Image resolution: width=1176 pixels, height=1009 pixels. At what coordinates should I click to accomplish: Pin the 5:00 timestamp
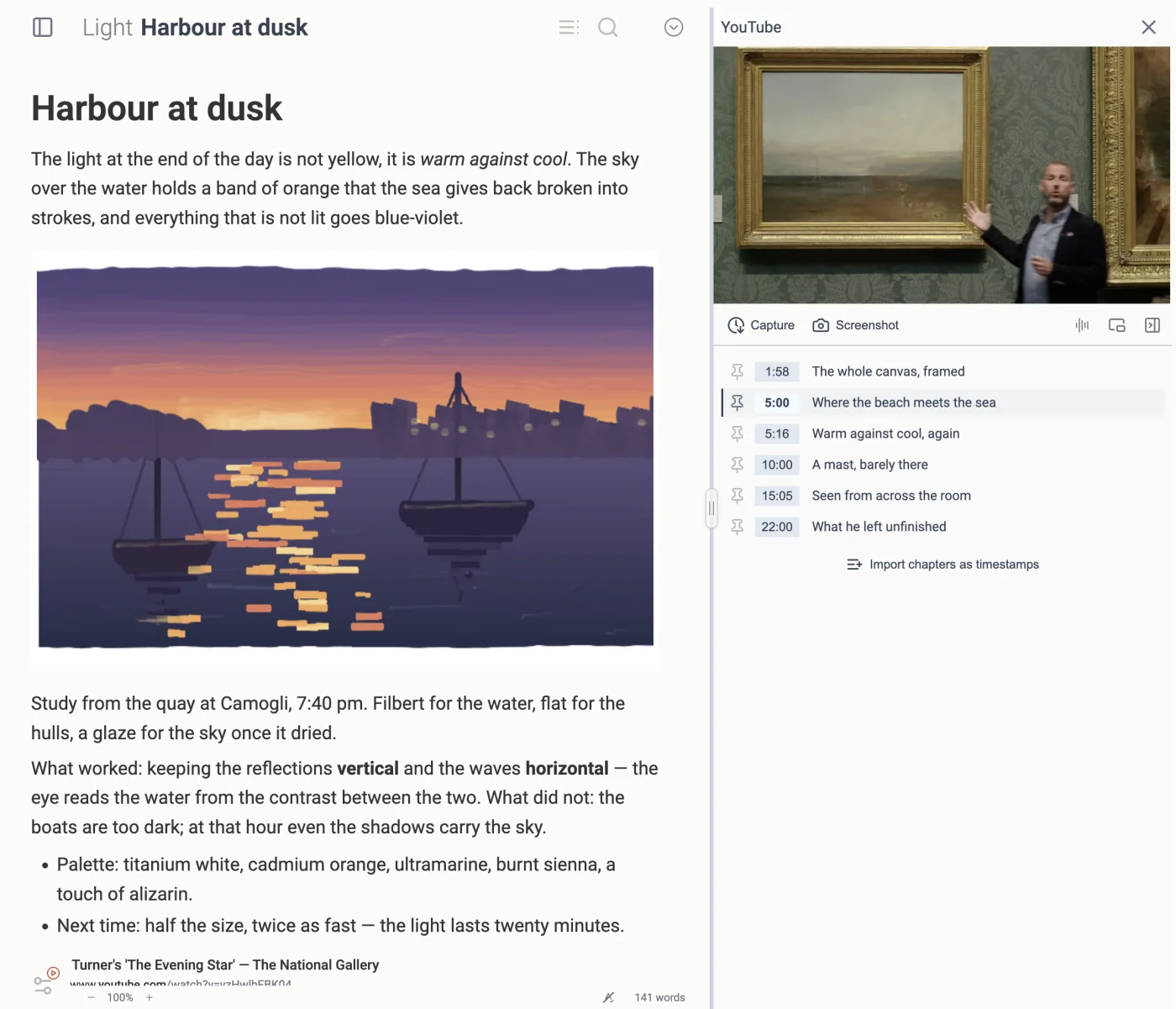[x=737, y=402]
